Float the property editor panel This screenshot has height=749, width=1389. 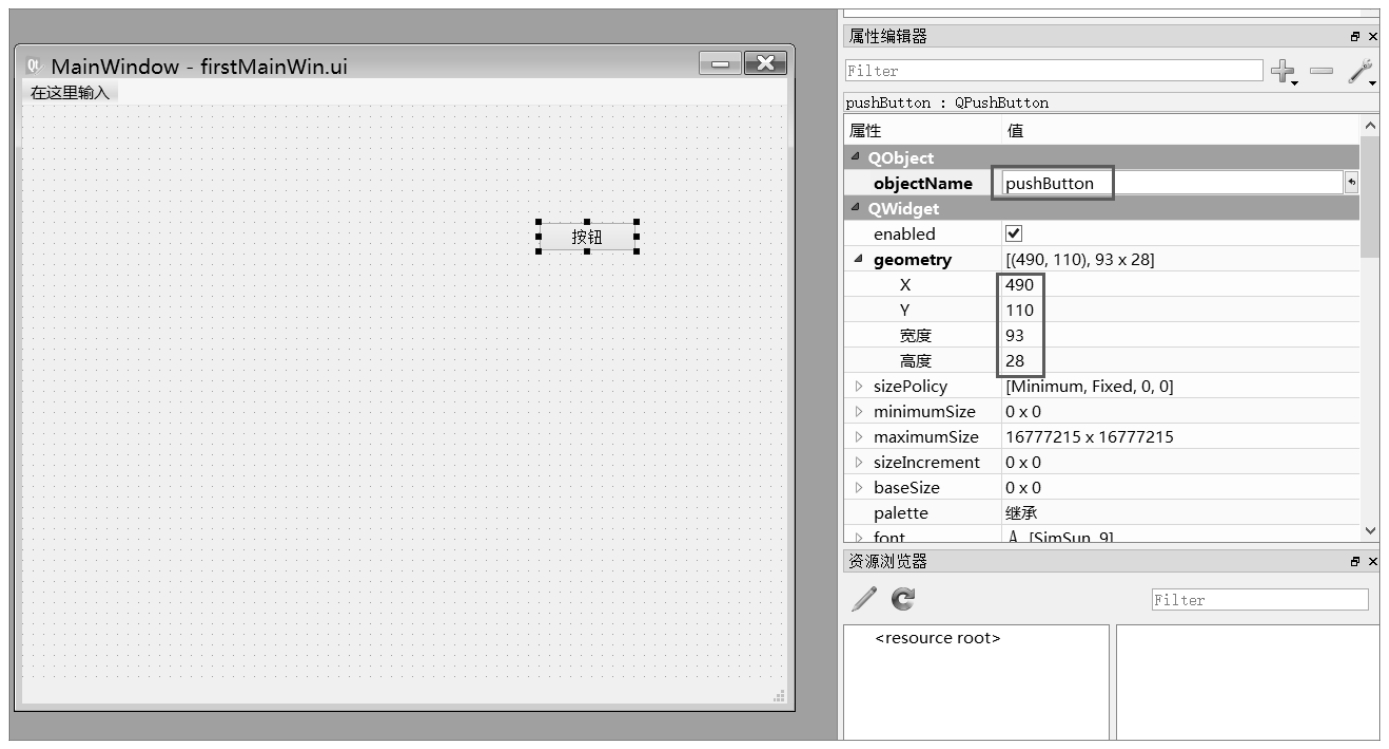[x=1354, y=37]
